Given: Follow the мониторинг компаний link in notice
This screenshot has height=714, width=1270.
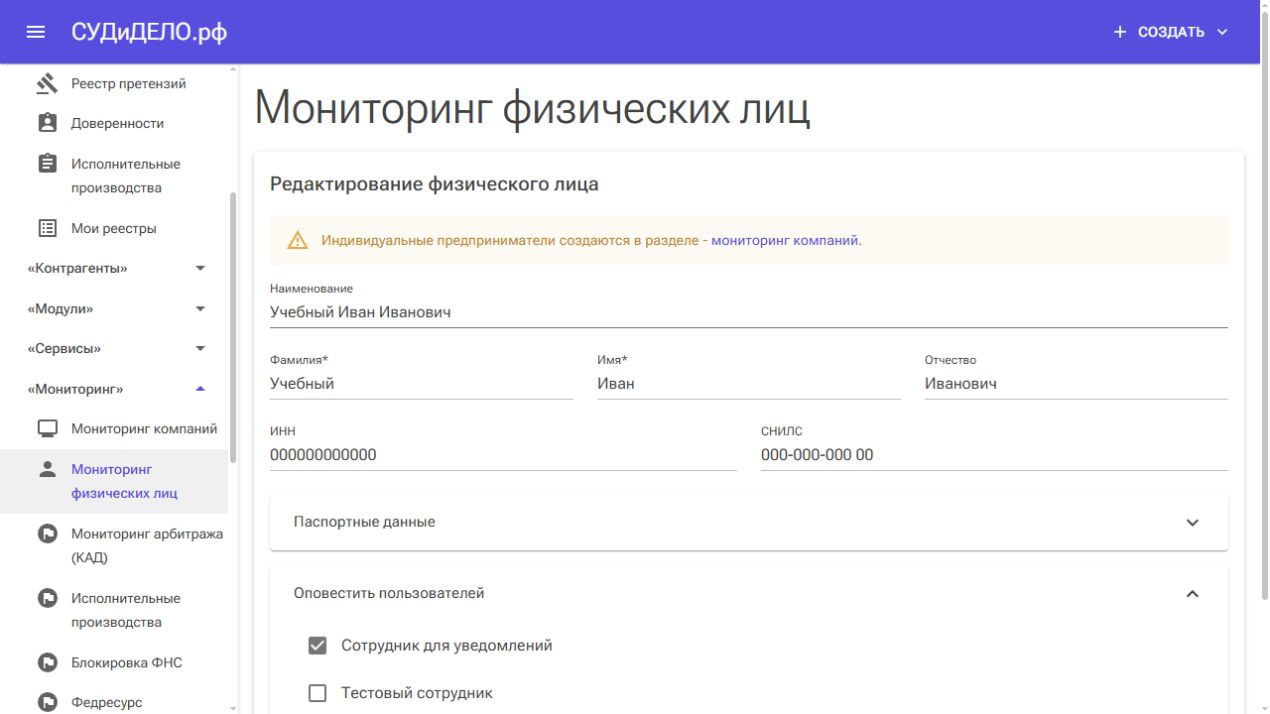Looking at the screenshot, I should (785, 240).
